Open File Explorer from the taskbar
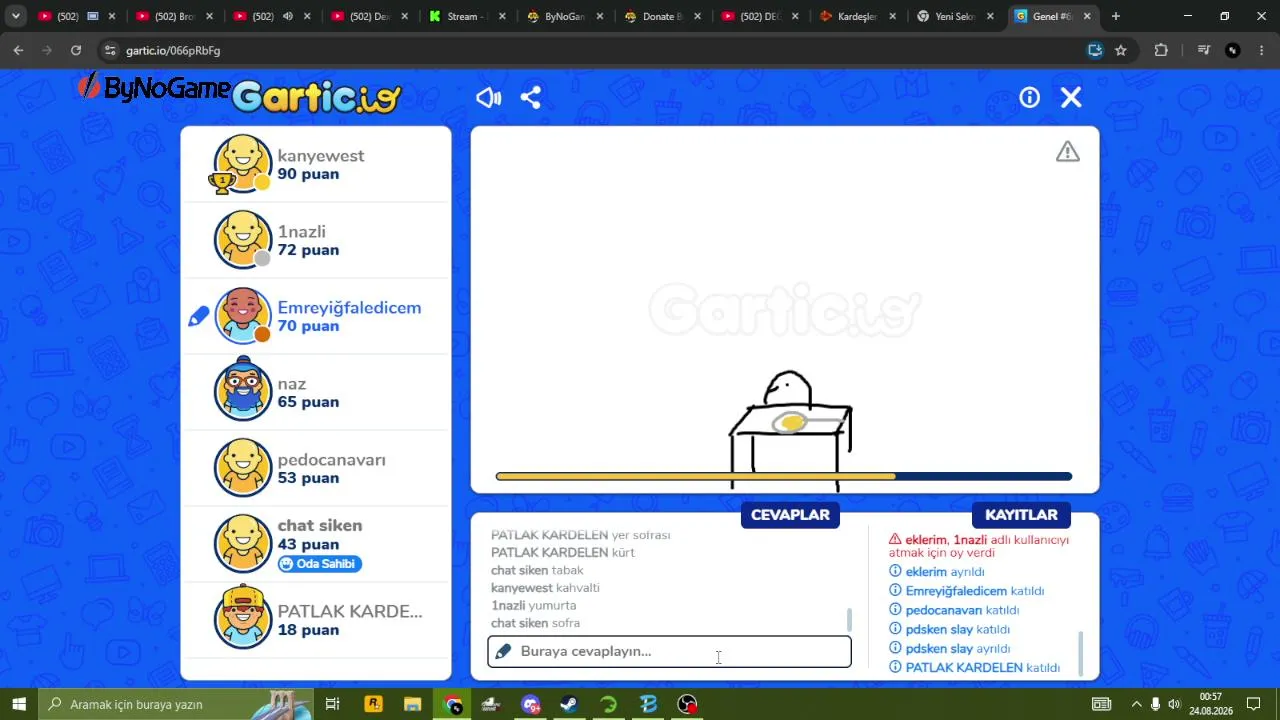Screen dimensions: 1280x720 (412, 704)
